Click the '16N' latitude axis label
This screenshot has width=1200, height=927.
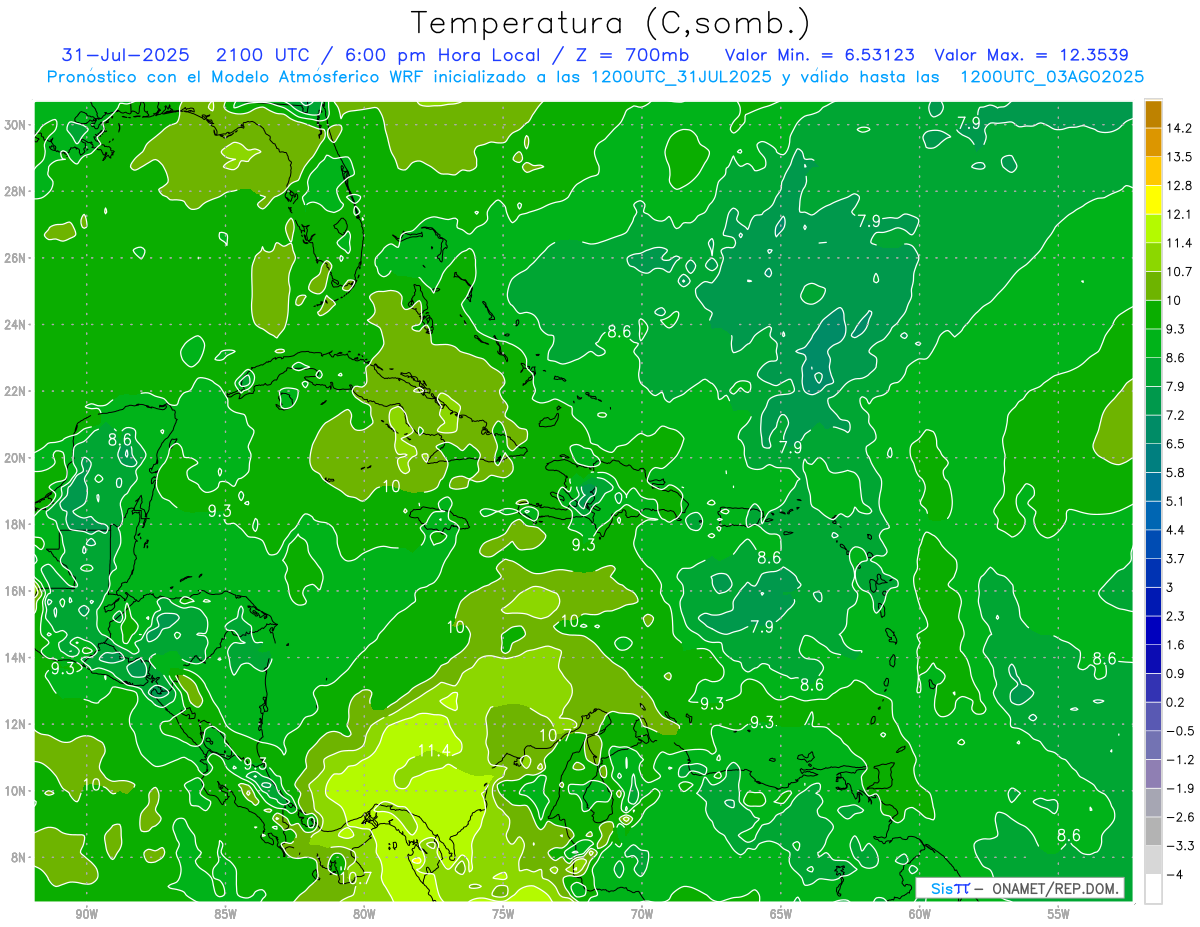coord(16,591)
